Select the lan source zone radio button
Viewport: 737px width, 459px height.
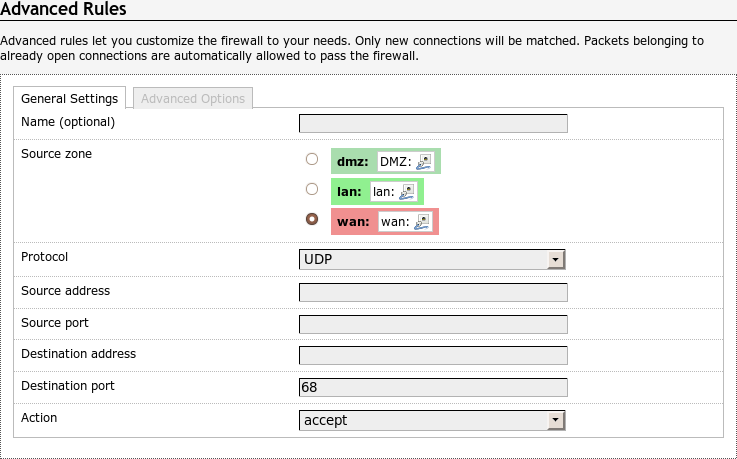(x=312, y=189)
